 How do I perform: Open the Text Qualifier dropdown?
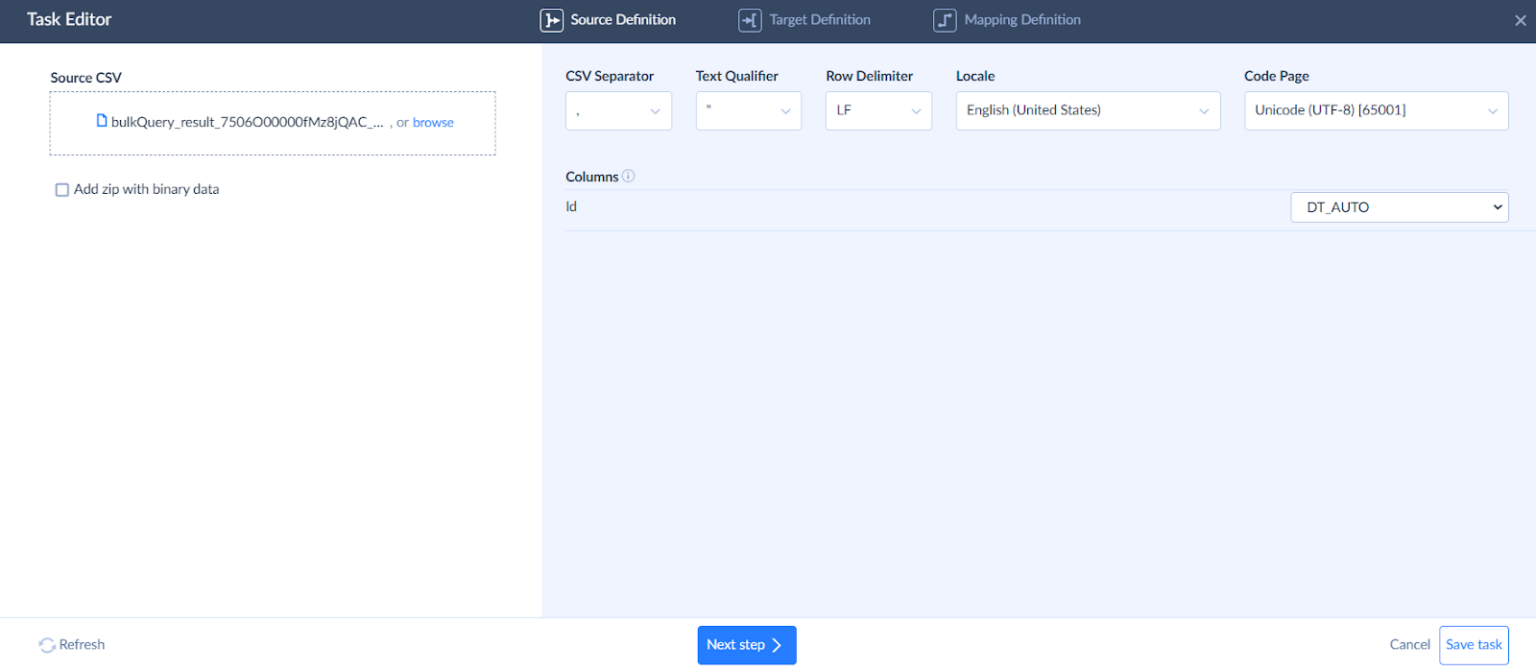[748, 111]
